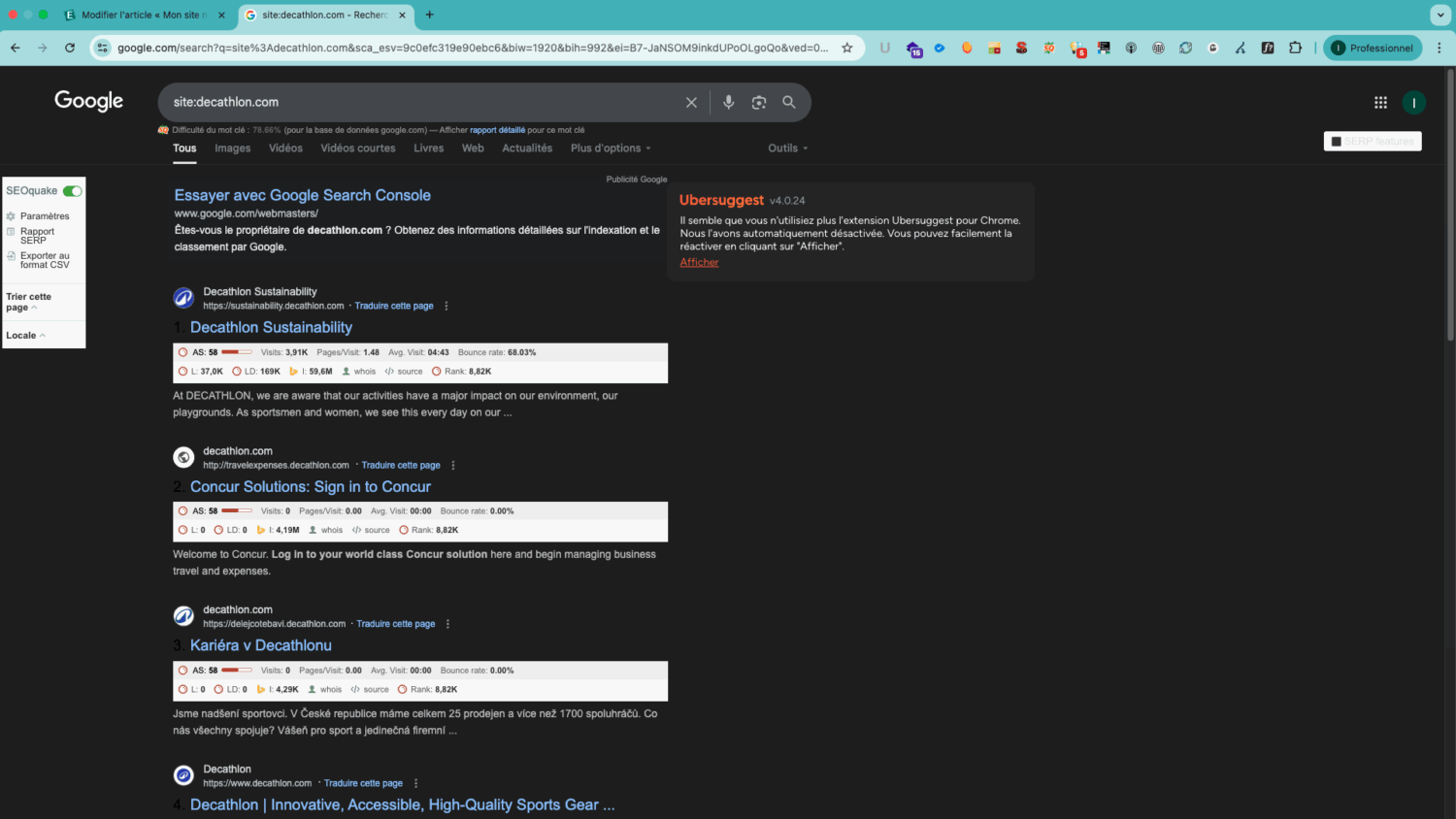The width and height of the screenshot is (1456, 819).
Task: Translate the travelexpenses.decathlon.com result page
Action: (401, 465)
